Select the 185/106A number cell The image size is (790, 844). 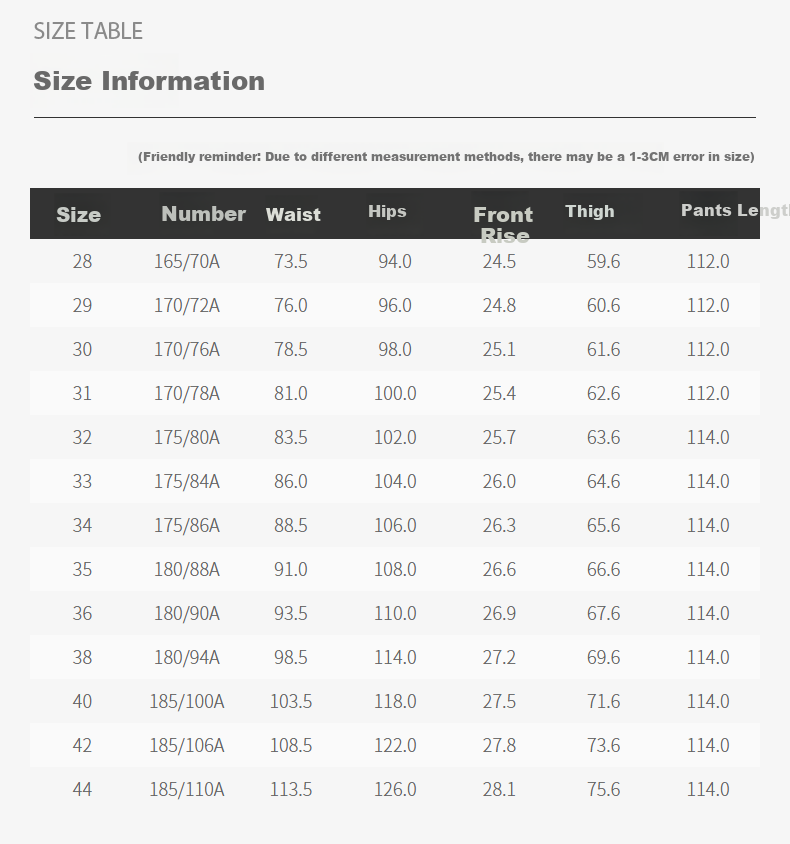click(x=187, y=745)
